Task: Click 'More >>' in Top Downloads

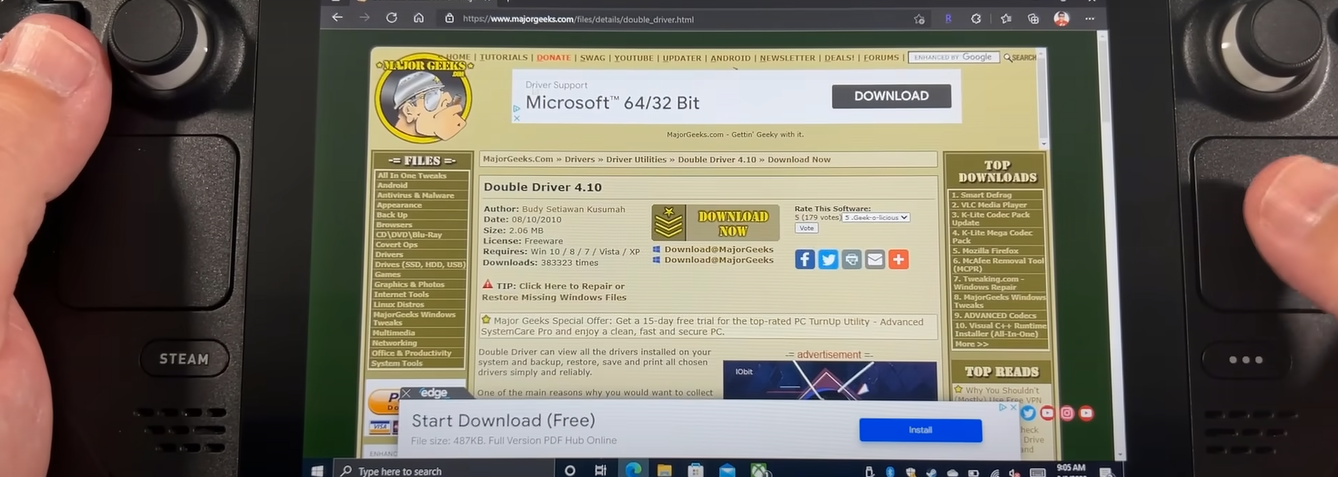Action: (971, 344)
